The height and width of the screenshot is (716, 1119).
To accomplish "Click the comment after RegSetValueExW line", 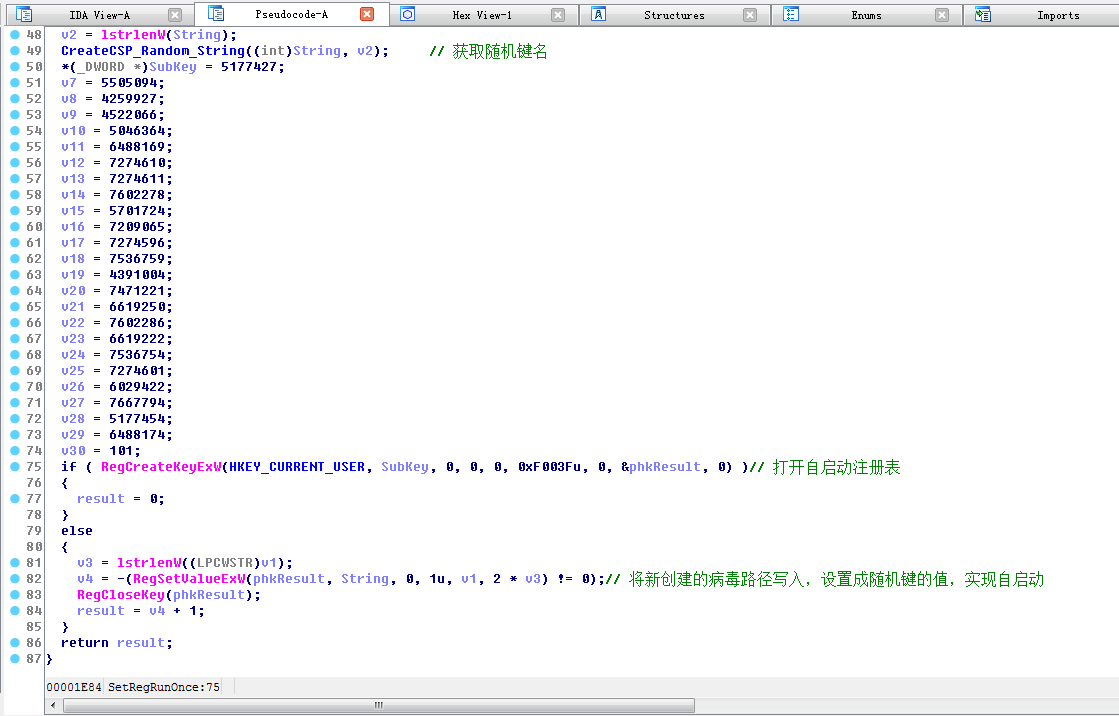I will [x=825, y=579].
